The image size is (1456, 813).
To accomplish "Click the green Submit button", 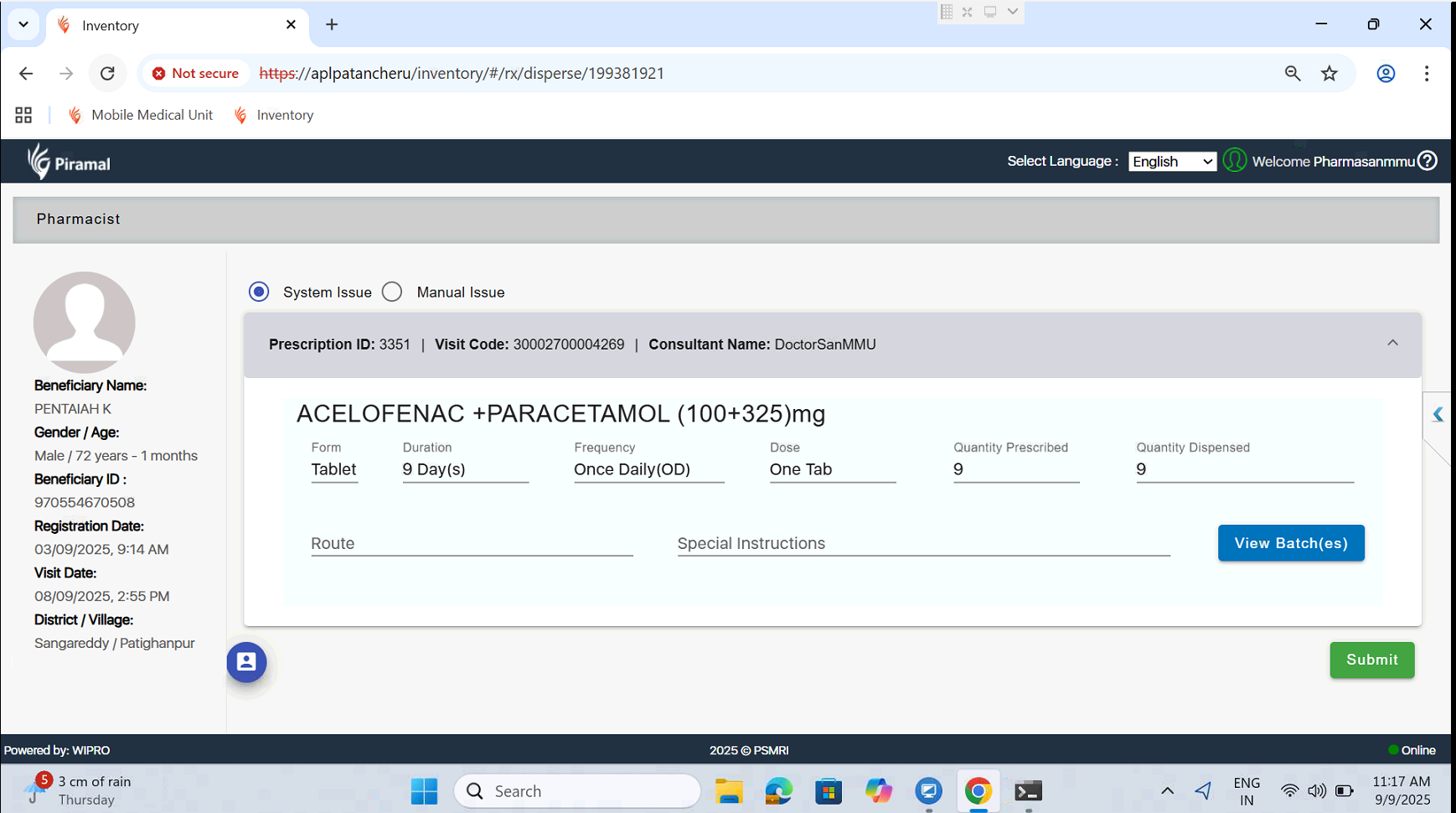I will pyautogui.click(x=1371, y=660).
